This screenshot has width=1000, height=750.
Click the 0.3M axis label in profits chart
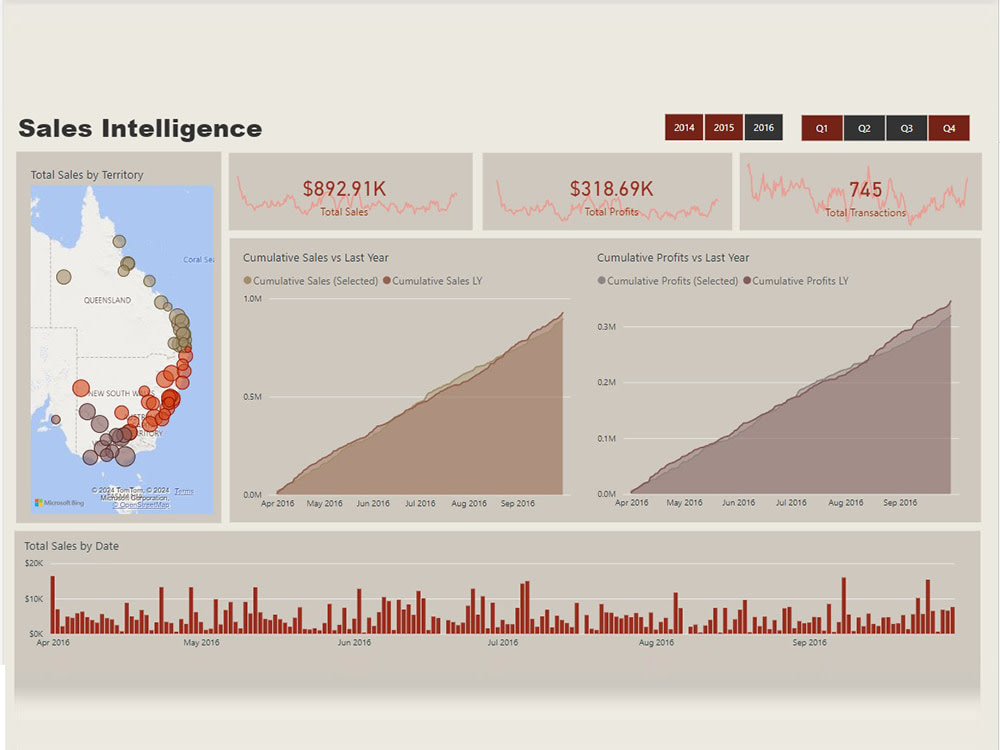coord(607,327)
